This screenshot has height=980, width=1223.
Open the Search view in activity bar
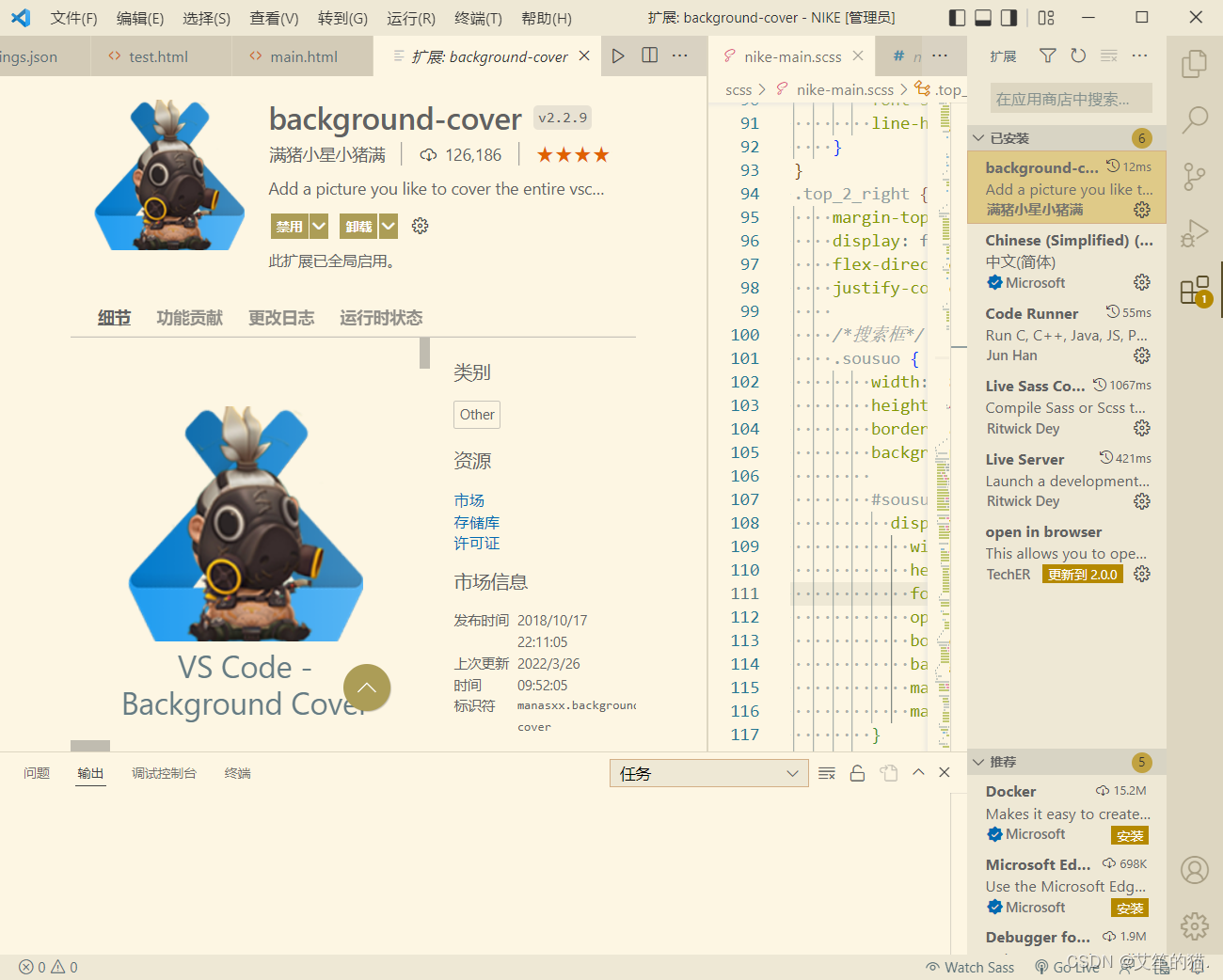[1195, 119]
